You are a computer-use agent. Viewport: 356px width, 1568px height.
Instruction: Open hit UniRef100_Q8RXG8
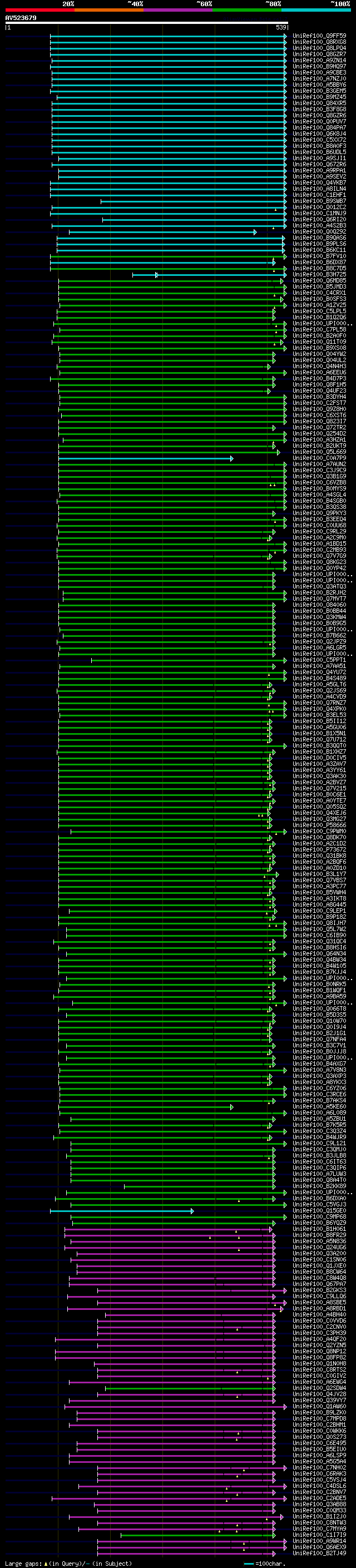[x=319, y=42]
